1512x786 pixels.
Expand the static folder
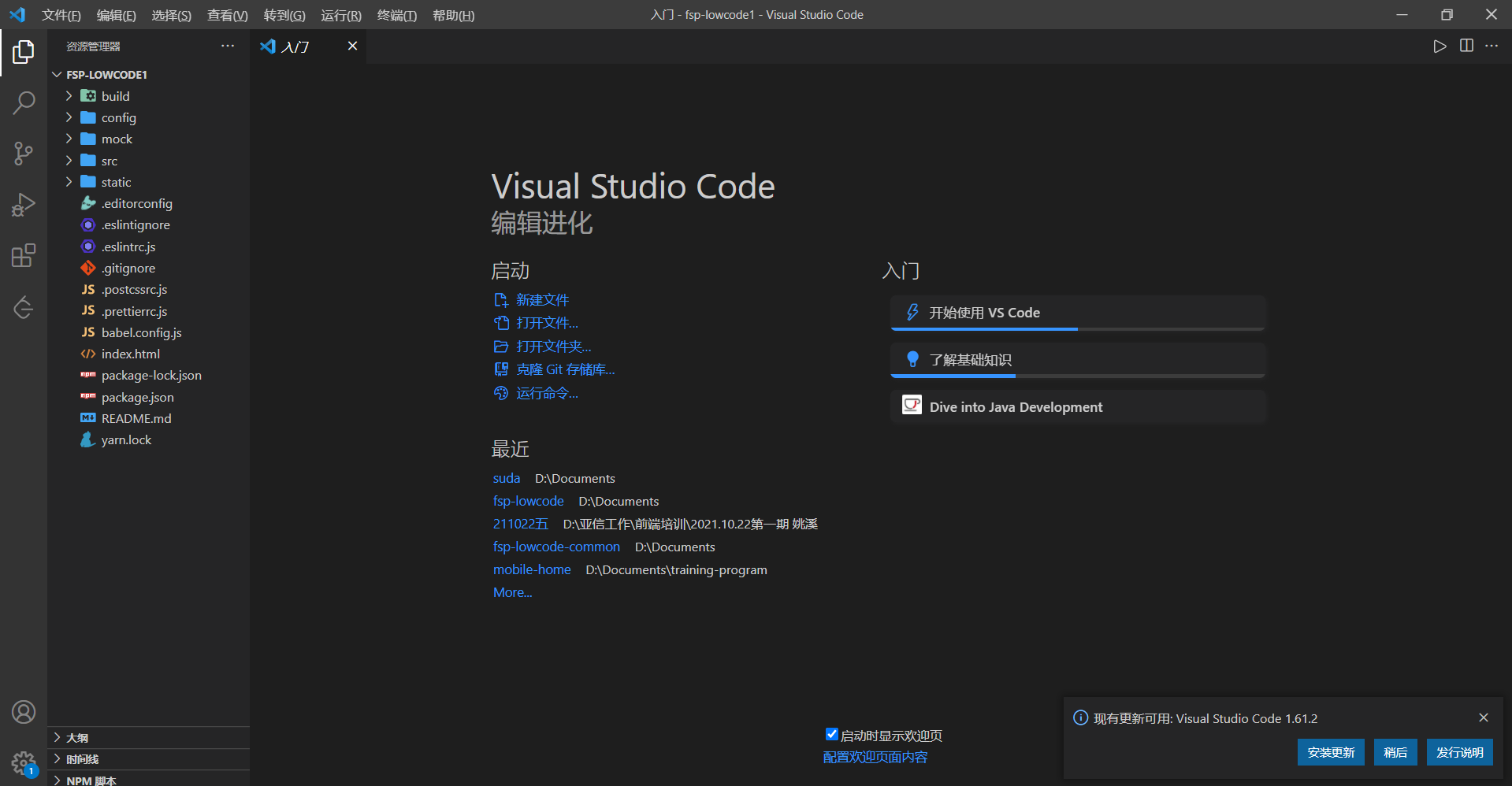coord(69,182)
